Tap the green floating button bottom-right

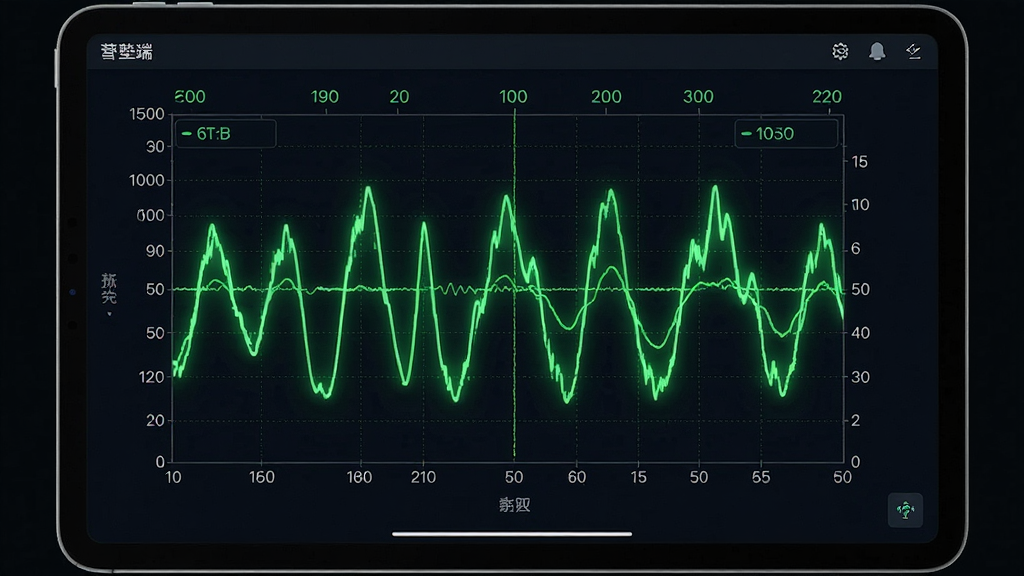[905, 510]
